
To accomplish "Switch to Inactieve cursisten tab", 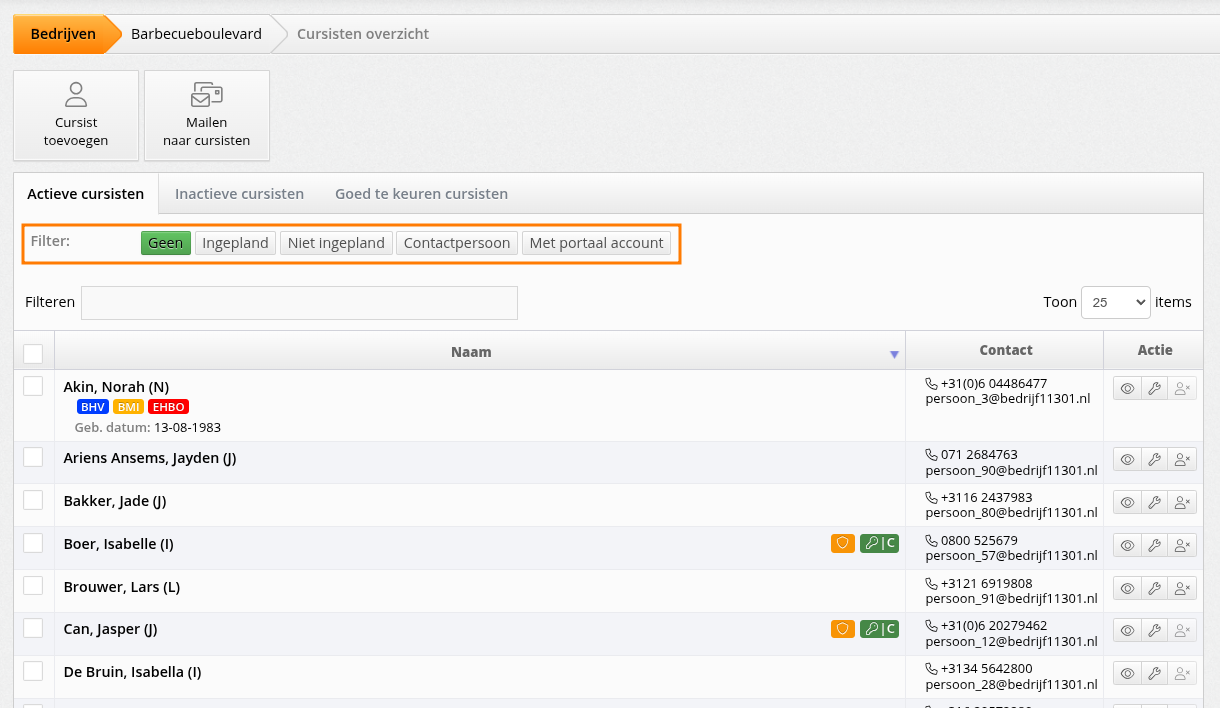I will coord(240,194).
